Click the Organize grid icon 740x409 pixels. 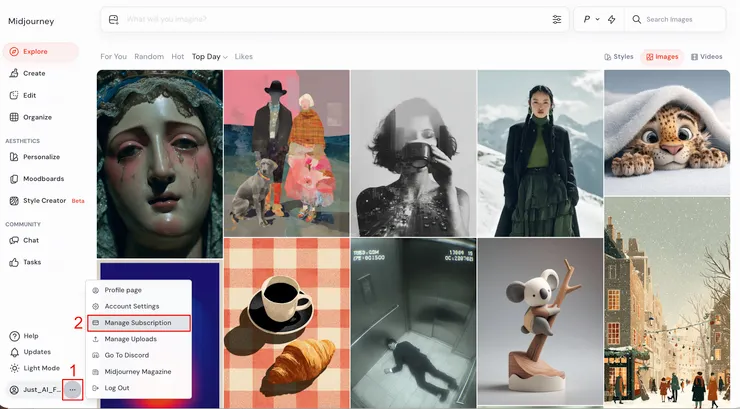14,117
